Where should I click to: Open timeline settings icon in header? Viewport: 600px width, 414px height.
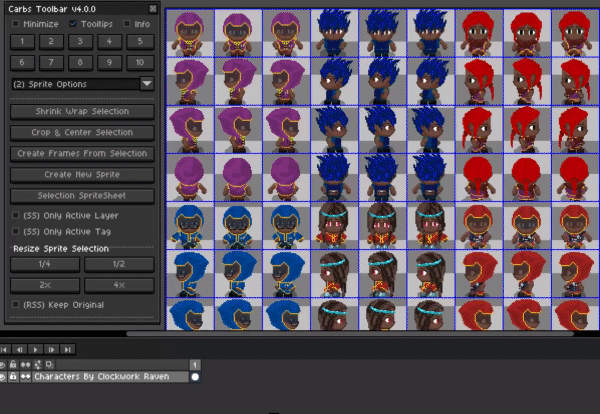click(x=38, y=364)
